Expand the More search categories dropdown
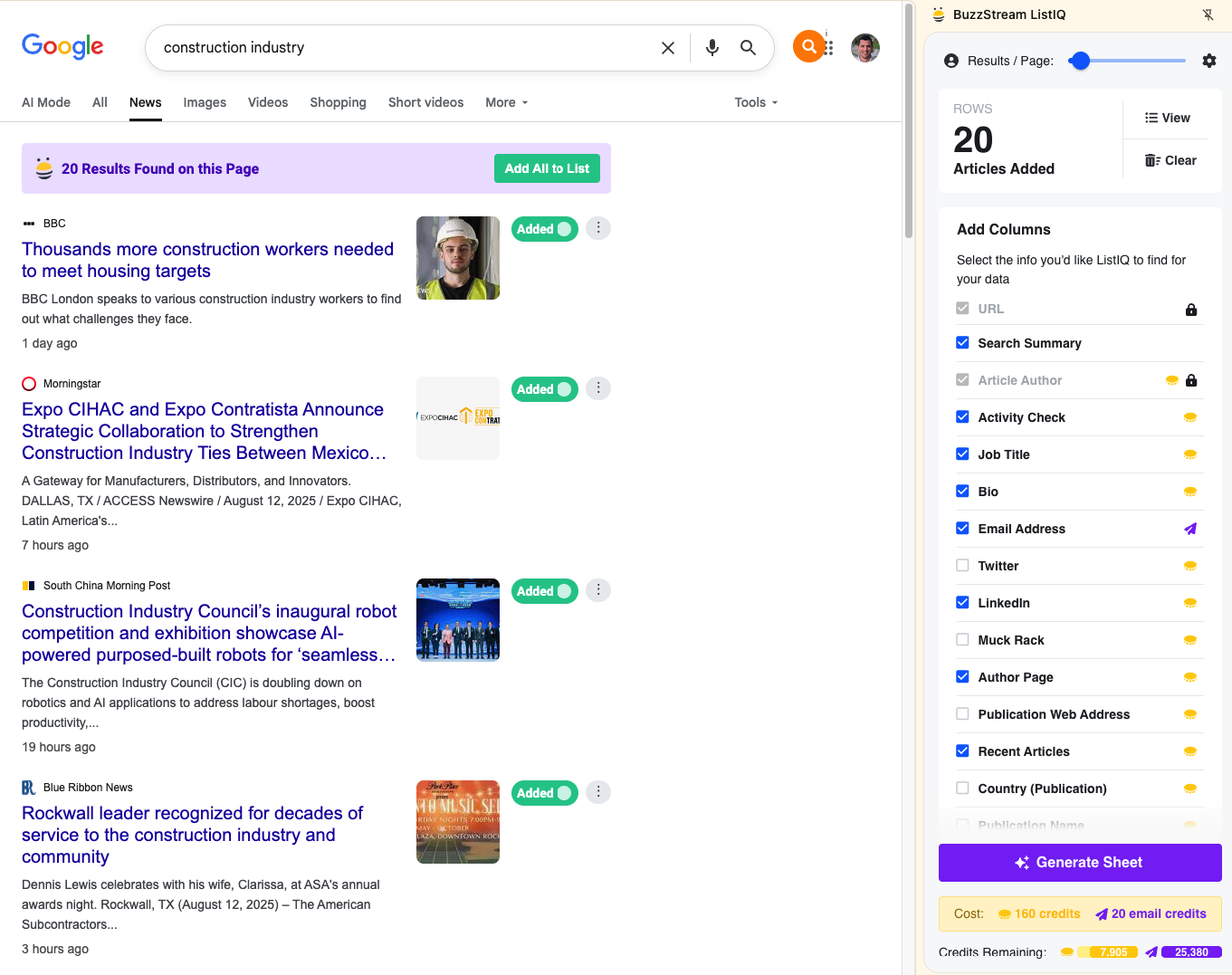 click(506, 102)
